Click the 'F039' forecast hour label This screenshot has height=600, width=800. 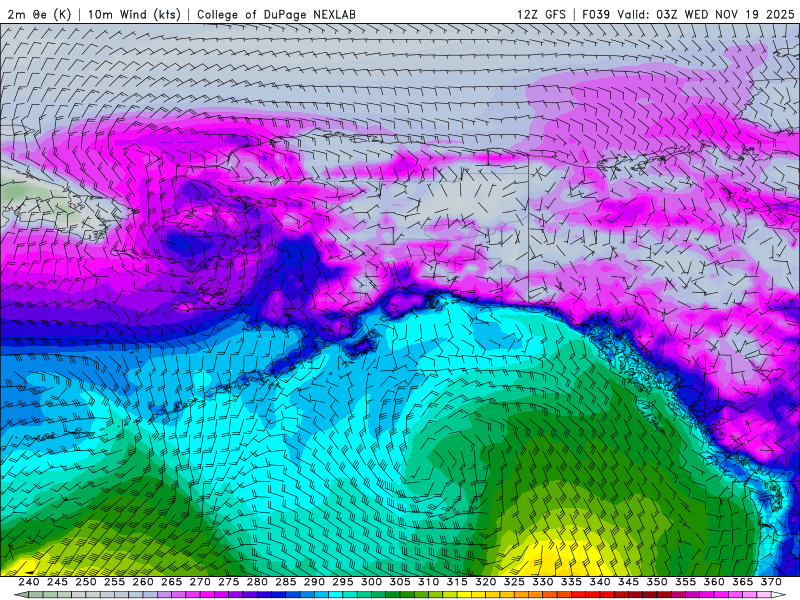click(596, 14)
